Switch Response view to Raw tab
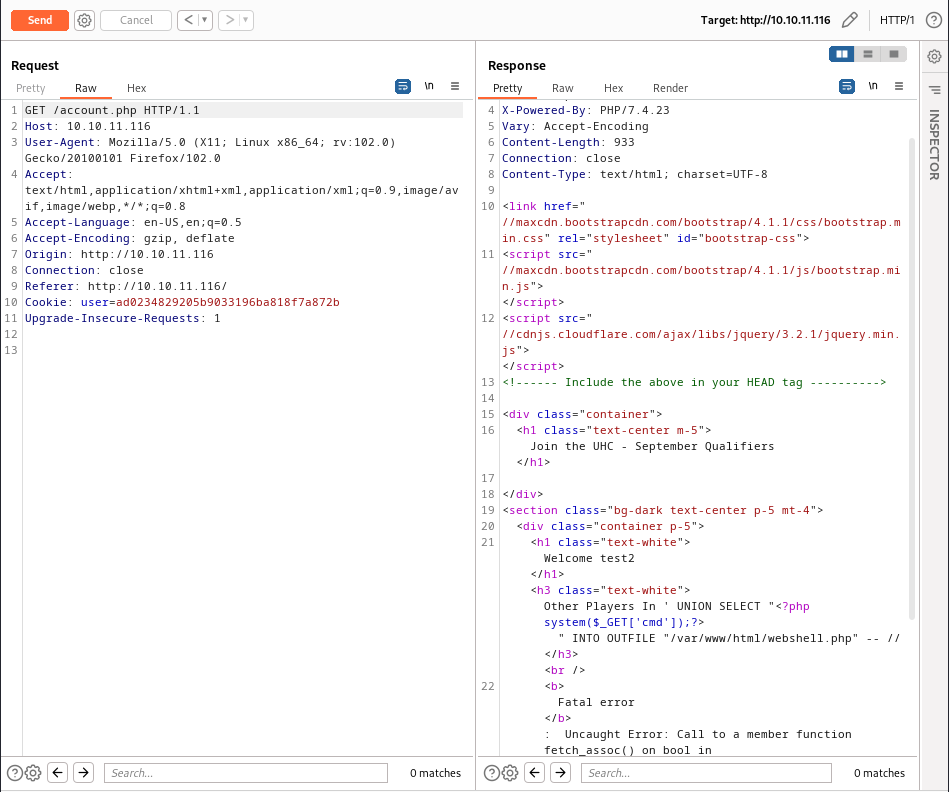The height and width of the screenshot is (792, 949). pyautogui.click(x=563, y=88)
